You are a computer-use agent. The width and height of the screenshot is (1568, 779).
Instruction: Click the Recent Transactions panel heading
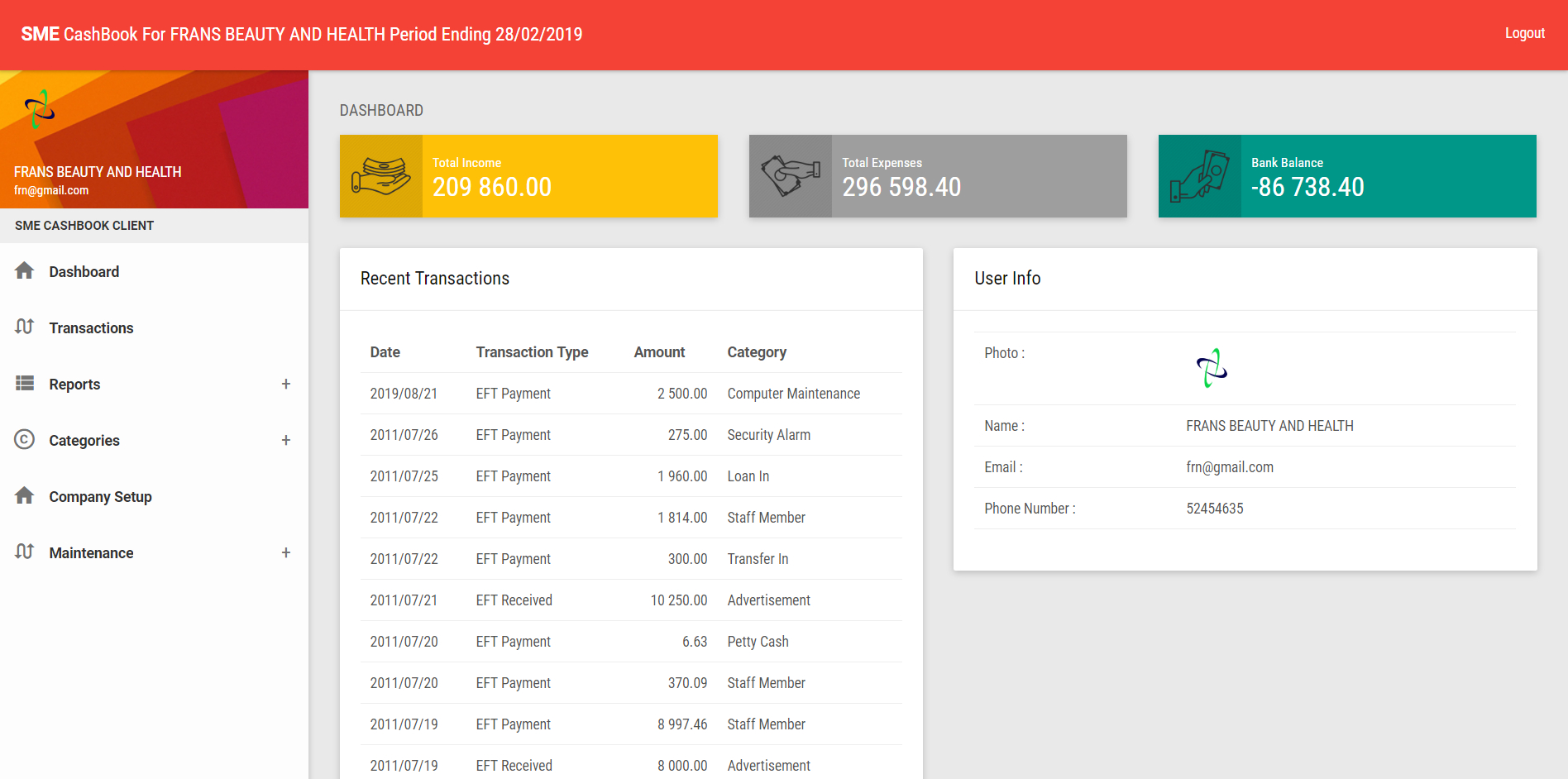pyautogui.click(x=435, y=279)
